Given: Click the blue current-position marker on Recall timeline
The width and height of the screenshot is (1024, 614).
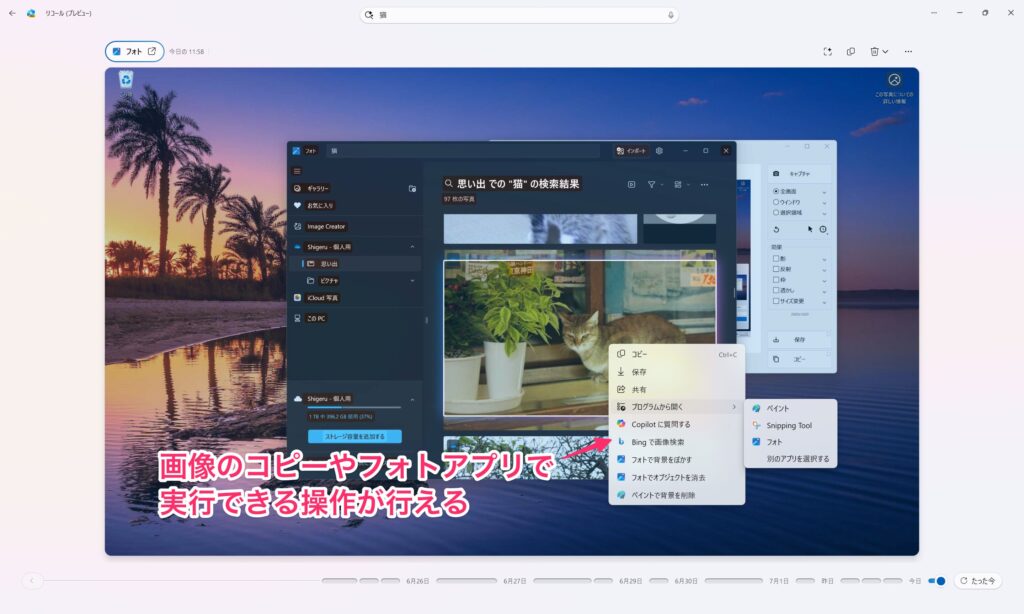Looking at the screenshot, I should coord(940,581).
